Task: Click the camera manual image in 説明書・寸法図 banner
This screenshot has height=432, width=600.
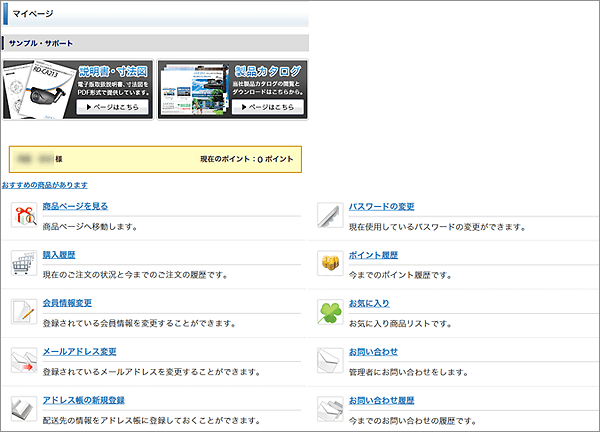Action: [39, 90]
